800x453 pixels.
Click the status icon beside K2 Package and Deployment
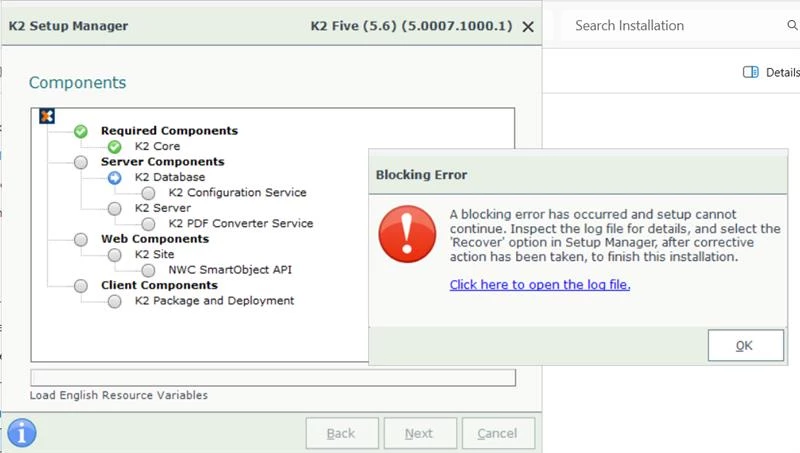coord(114,301)
